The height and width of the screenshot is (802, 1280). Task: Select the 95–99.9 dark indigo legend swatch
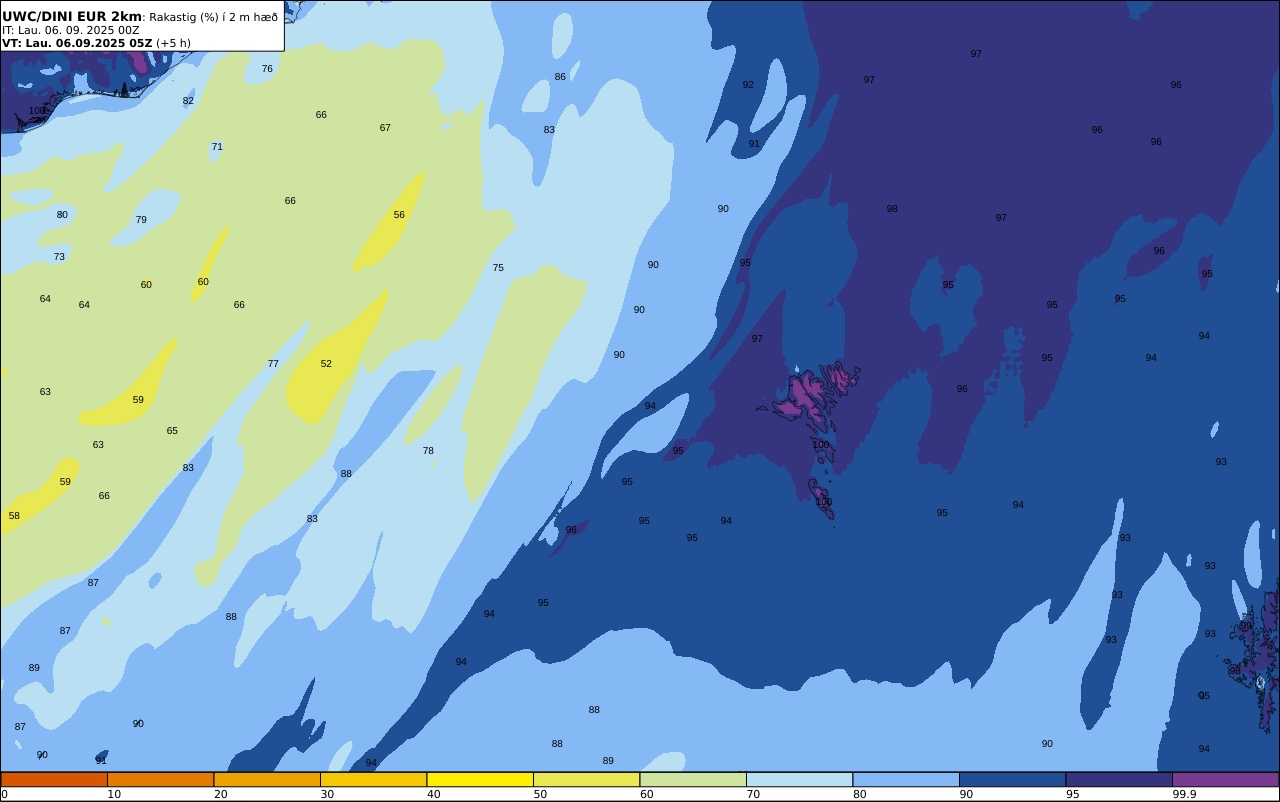pyautogui.click(x=1119, y=779)
